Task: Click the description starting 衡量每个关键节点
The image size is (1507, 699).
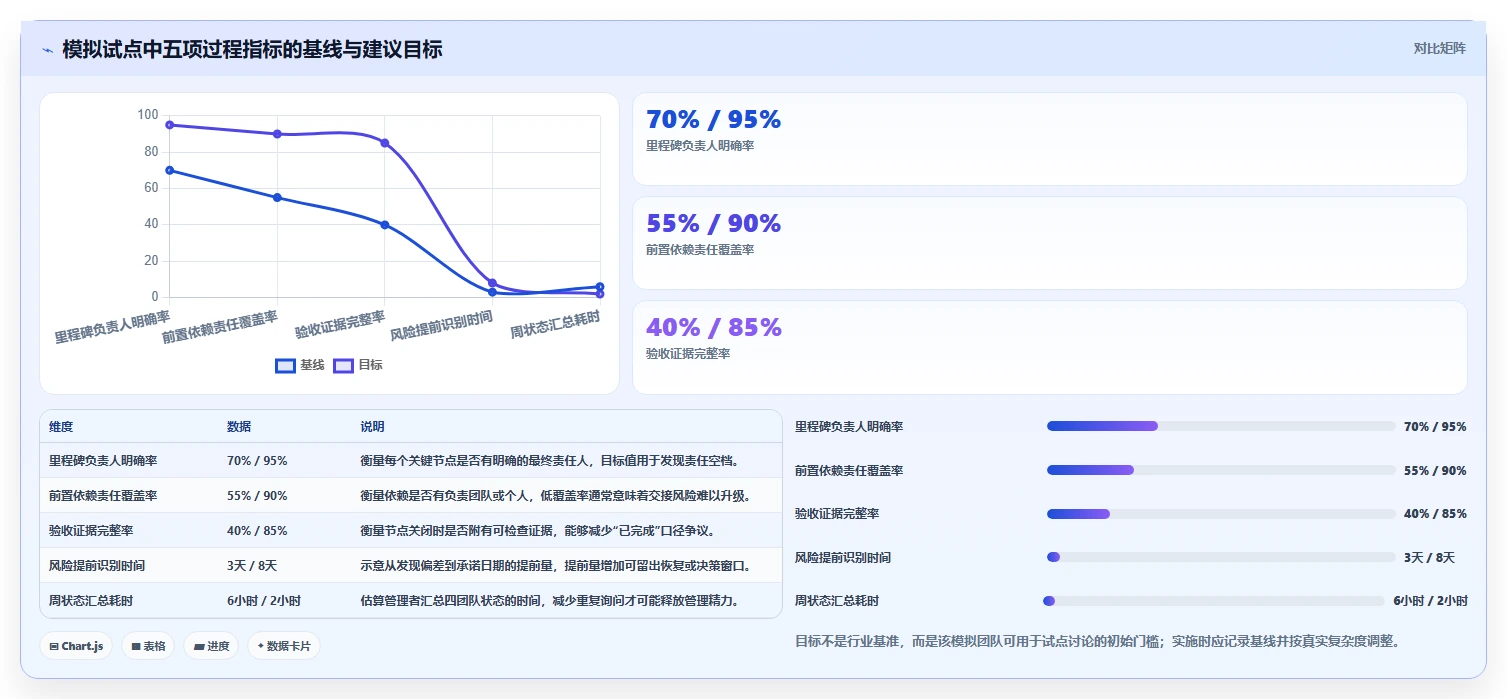Action: (x=550, y=461)
